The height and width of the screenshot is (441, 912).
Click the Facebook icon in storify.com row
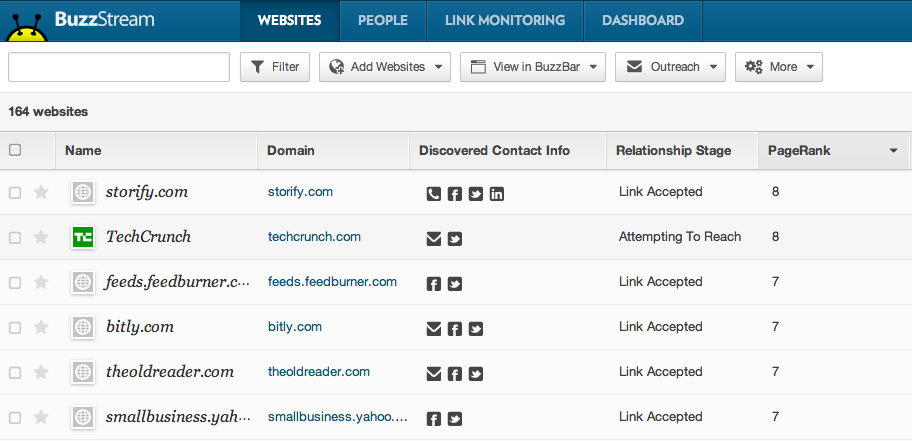tap(455, 194)
